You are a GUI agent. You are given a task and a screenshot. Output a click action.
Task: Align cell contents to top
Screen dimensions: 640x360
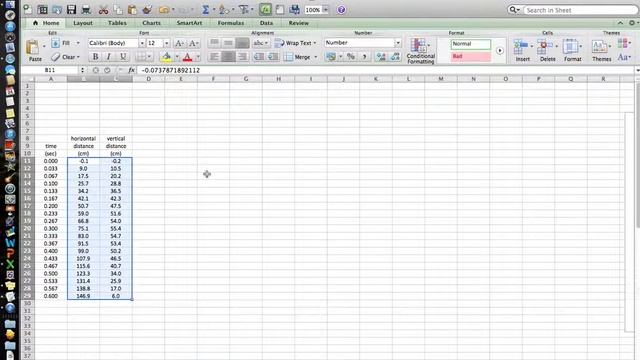coord(214,43)
